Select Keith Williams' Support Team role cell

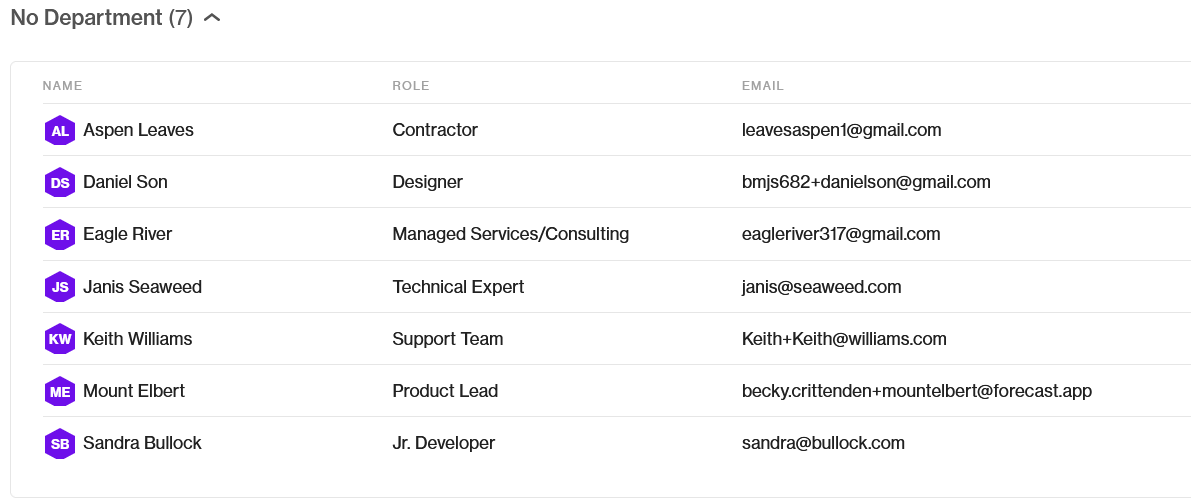(x=447, y=339)
